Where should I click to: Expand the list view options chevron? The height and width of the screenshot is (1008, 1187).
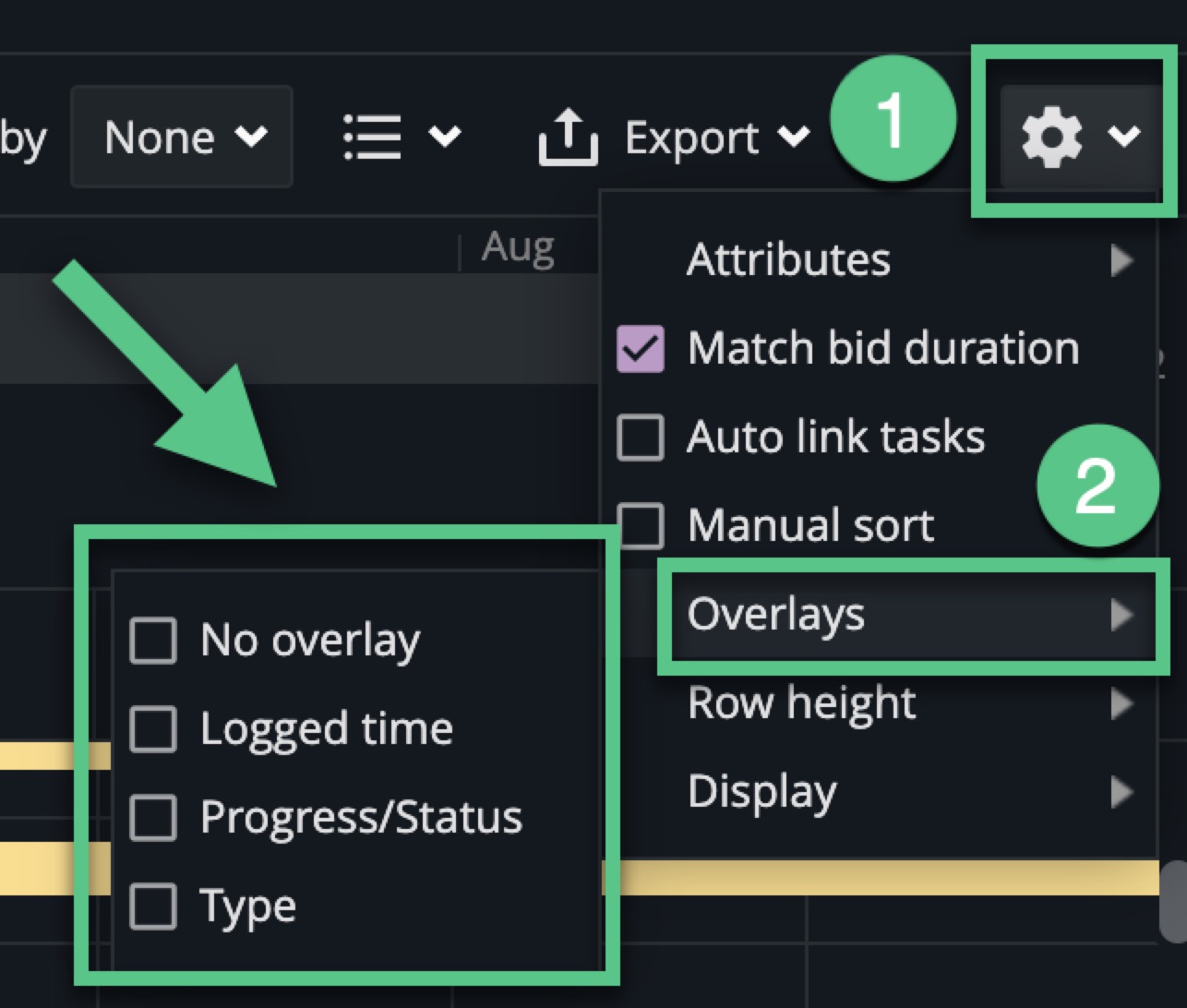pyautogui.click(x=445, y=138)
